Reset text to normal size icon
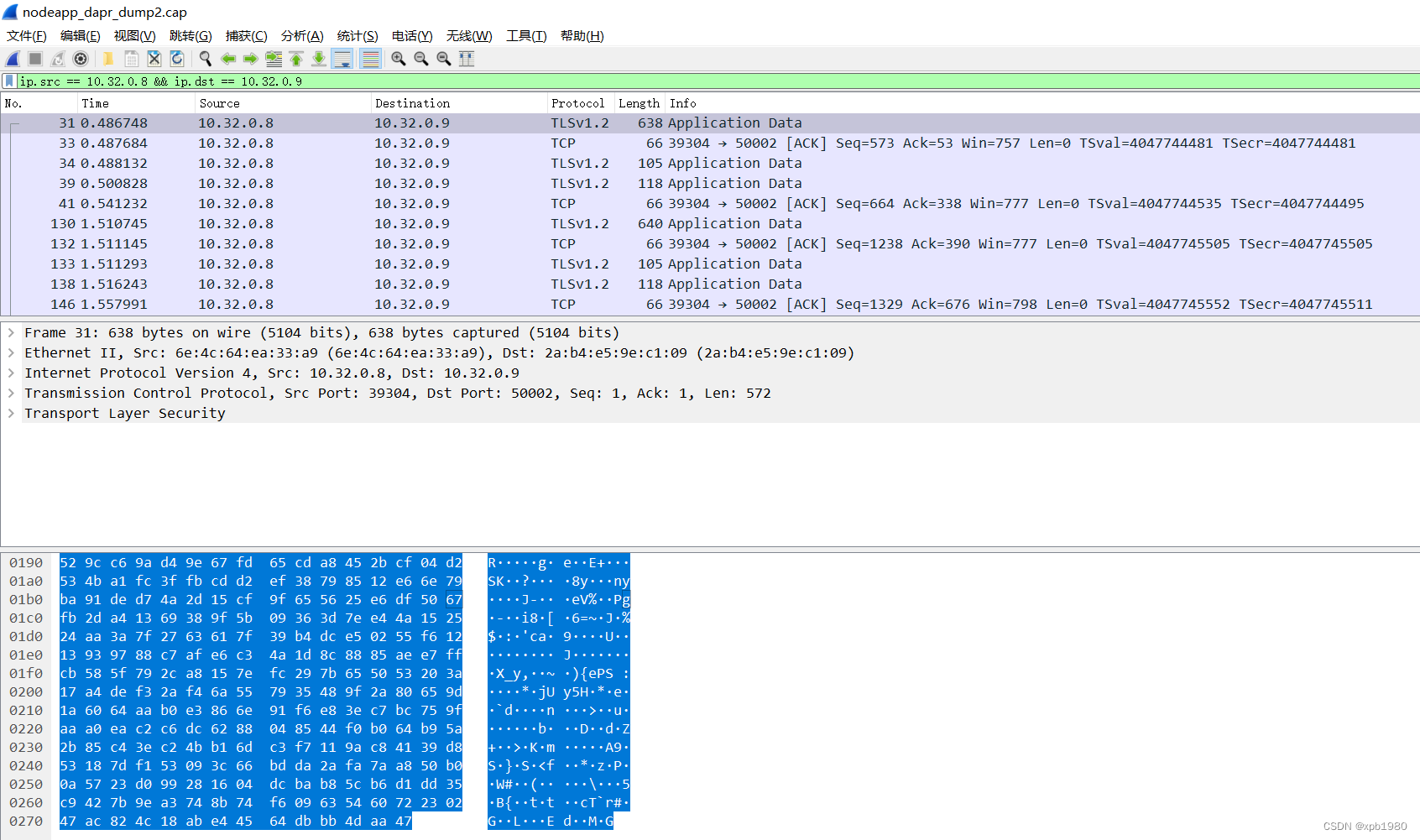The image size is (1420, 840). 444,59
